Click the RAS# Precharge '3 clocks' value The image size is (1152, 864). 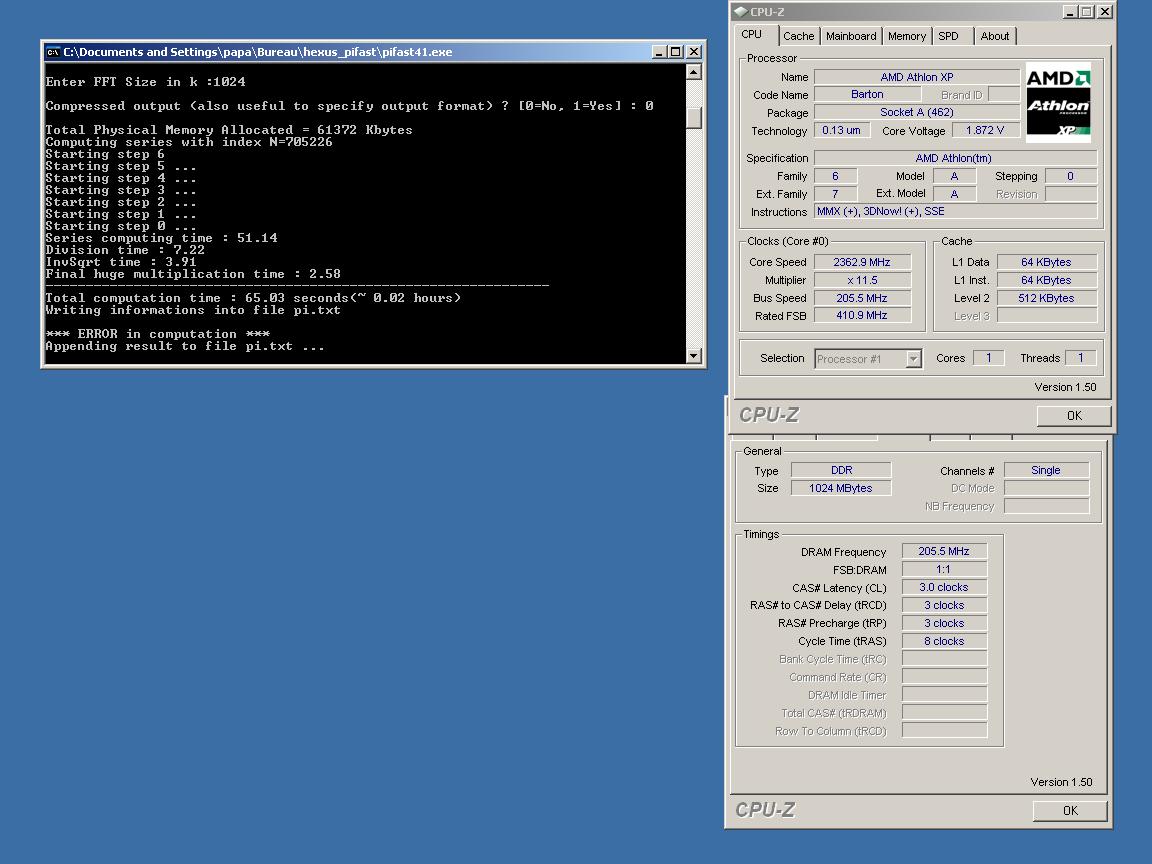pos(944,623)
